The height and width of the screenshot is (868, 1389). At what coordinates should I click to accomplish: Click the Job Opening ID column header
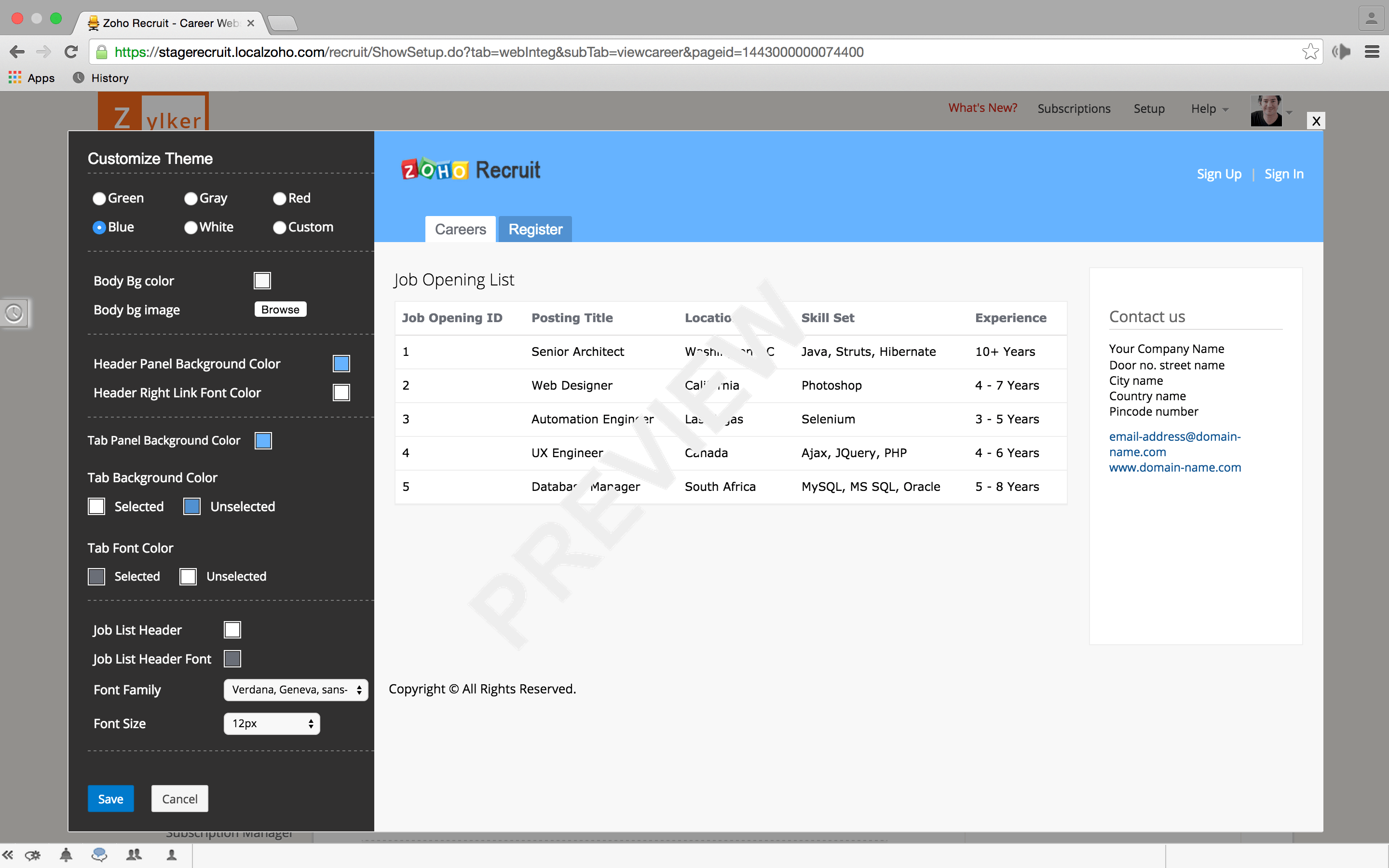click(452, 317)
